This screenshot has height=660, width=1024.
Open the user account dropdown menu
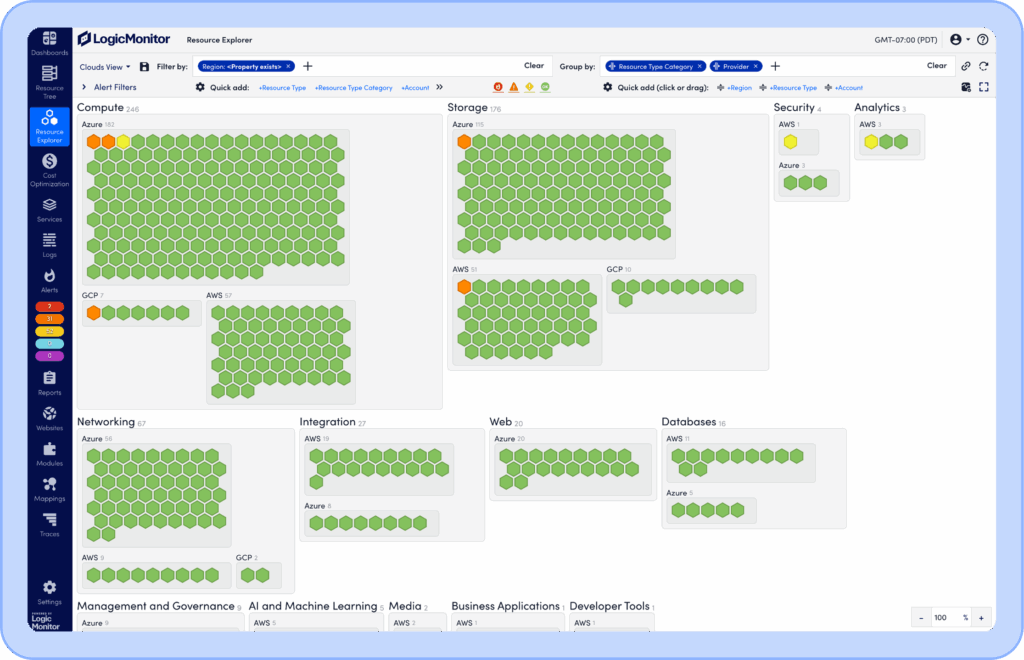click(x=960, y=40)
